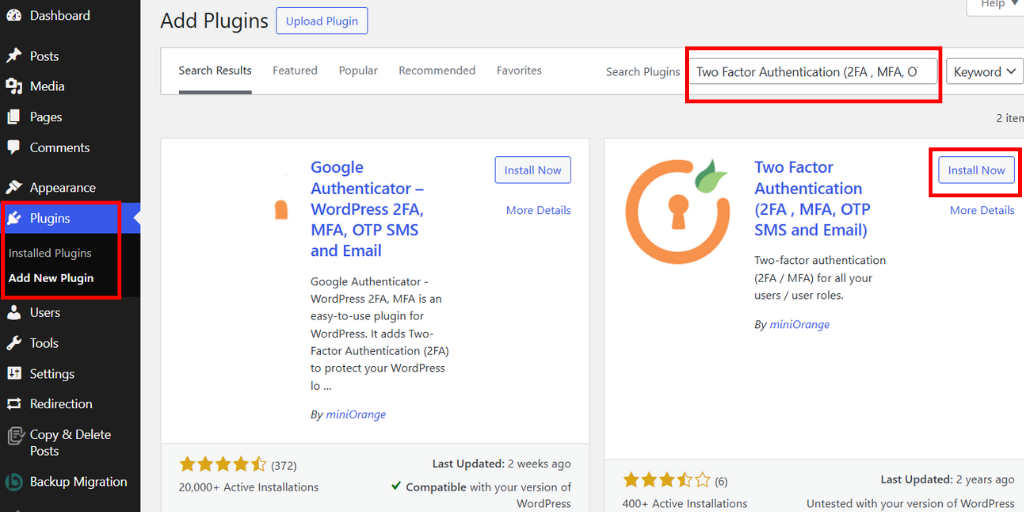This screenshot has height=512, width=1024.
Task: Switch to the Favorites tab
Action: [x=519, y=71]
